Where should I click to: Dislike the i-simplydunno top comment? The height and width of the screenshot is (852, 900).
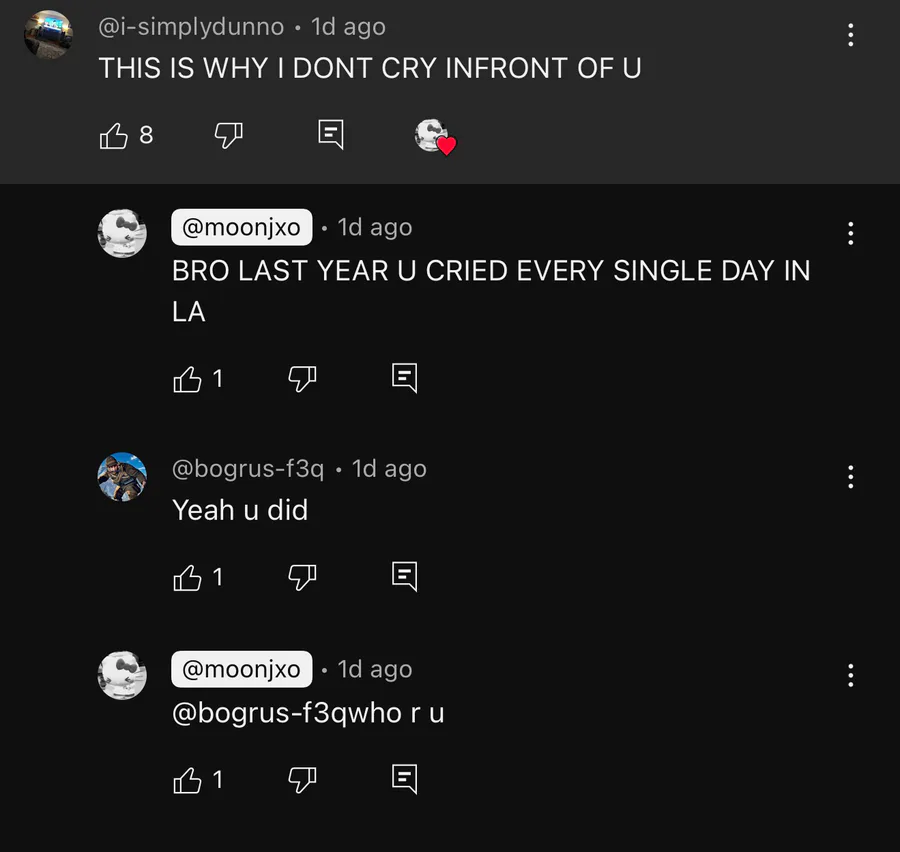pyautogui.click(x=228, y=136)
